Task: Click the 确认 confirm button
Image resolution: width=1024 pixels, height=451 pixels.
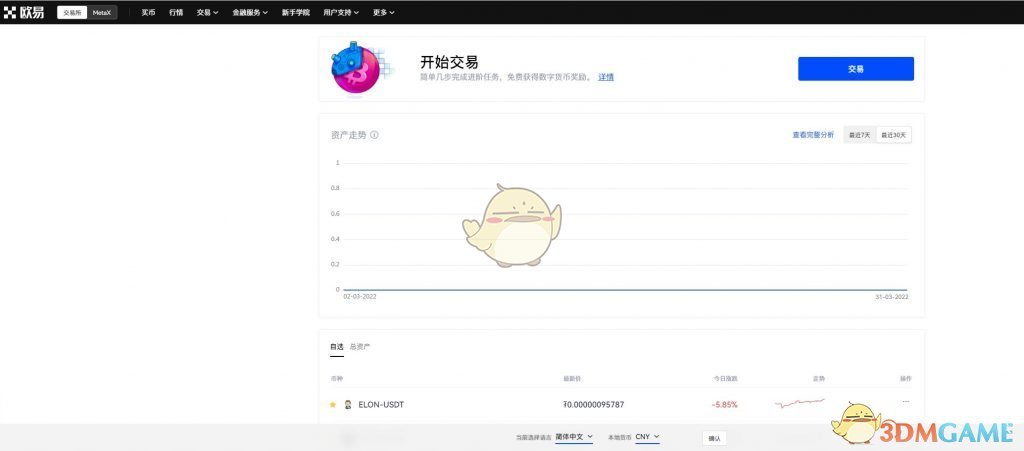Action: tap(714, 438)
